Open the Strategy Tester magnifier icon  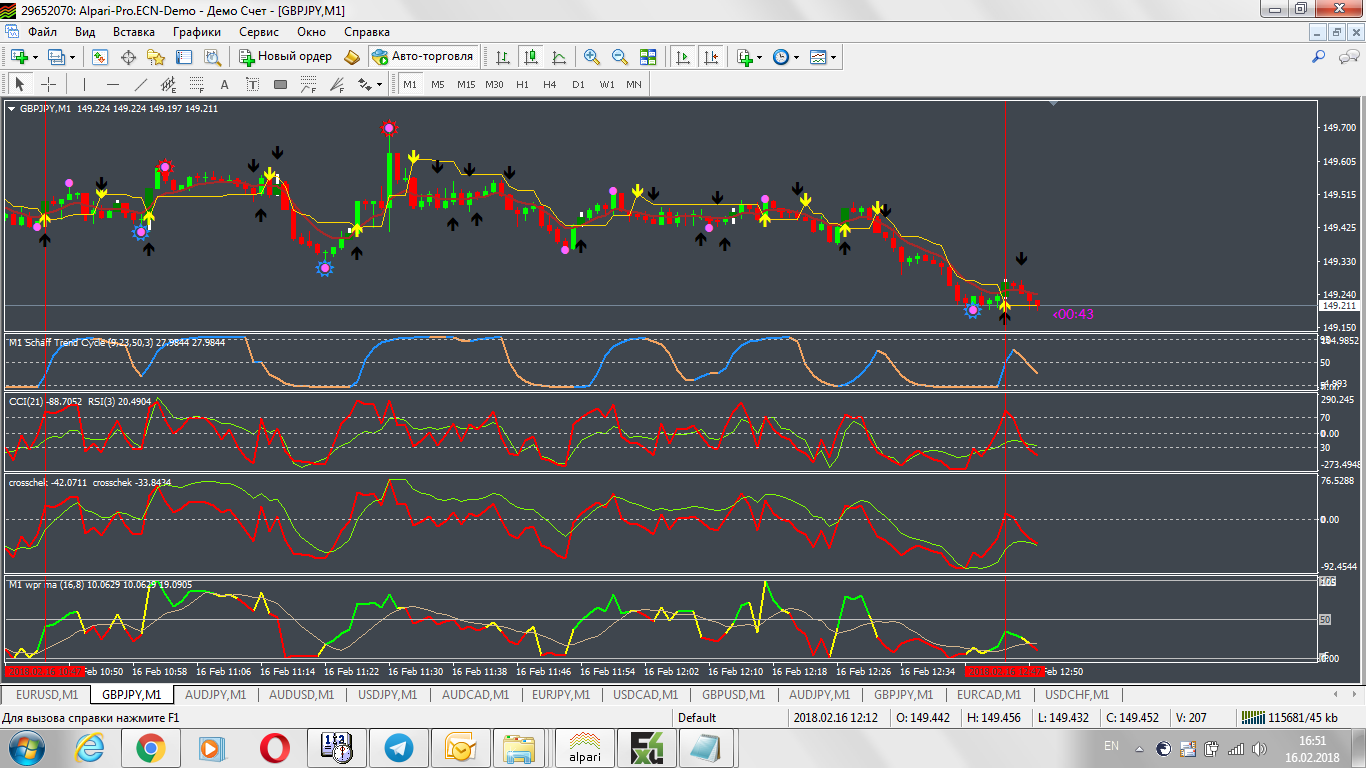click(x=212, y=57)
